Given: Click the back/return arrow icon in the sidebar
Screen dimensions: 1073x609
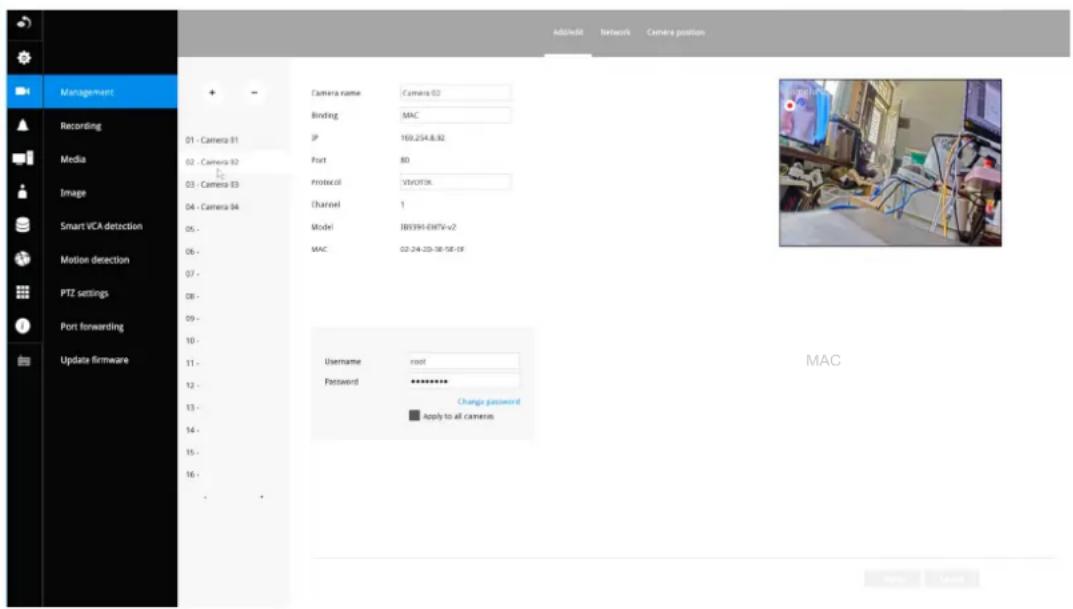Looking at the screenshot, I should pos(23,23).
